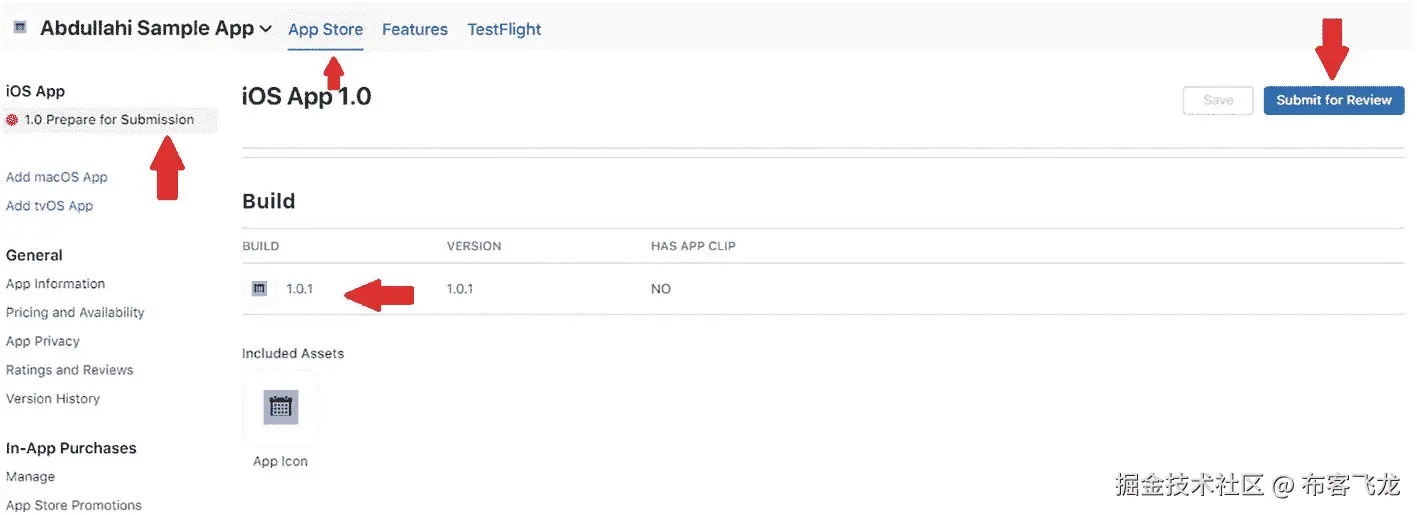This screenshot has height=515, width=1417.
Task: Click the iOS App sidebar heading
Action: pyautogui.click(x=36, y=91)
